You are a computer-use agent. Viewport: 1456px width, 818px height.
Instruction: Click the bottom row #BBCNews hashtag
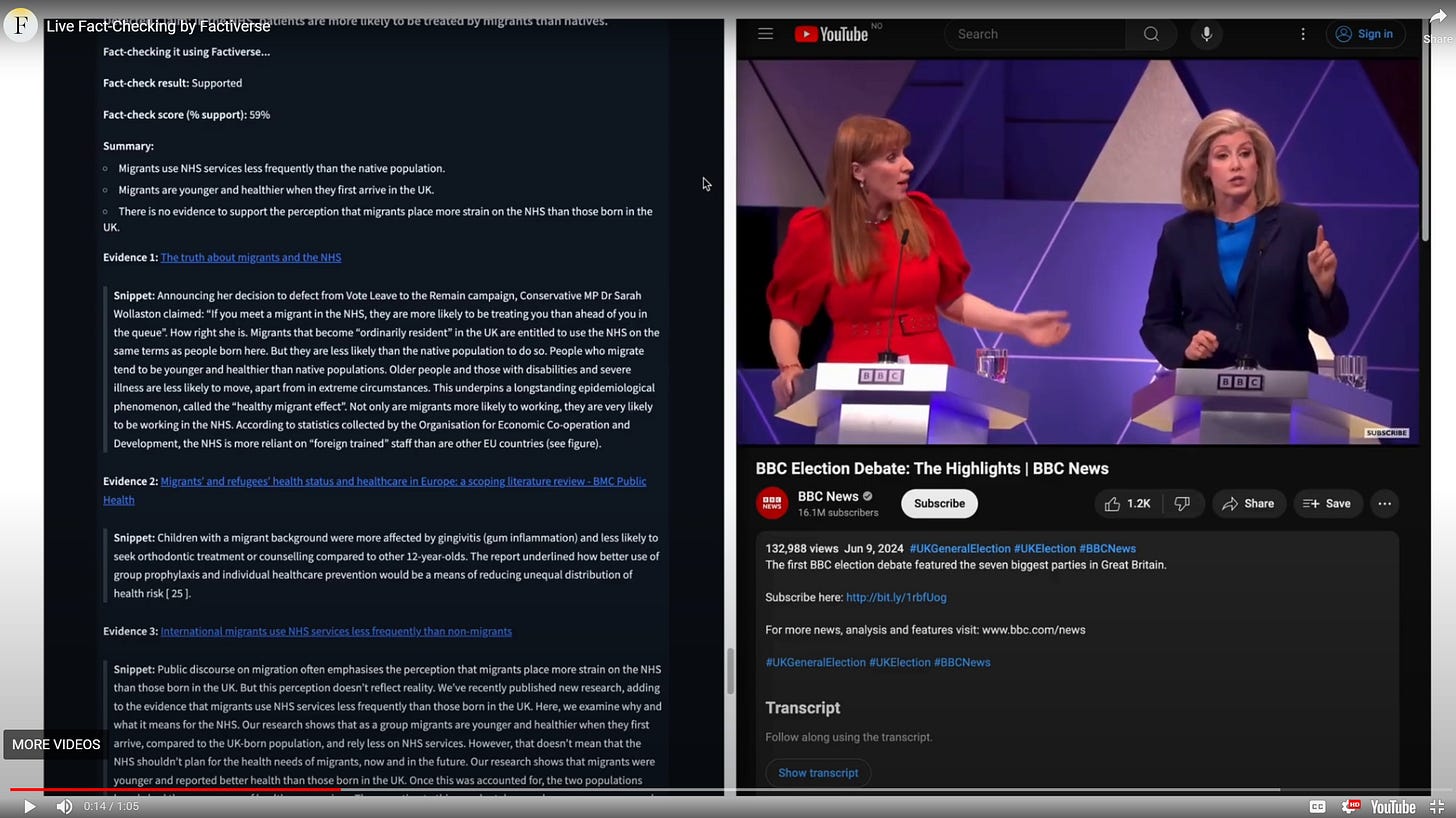tap(962, 662)
